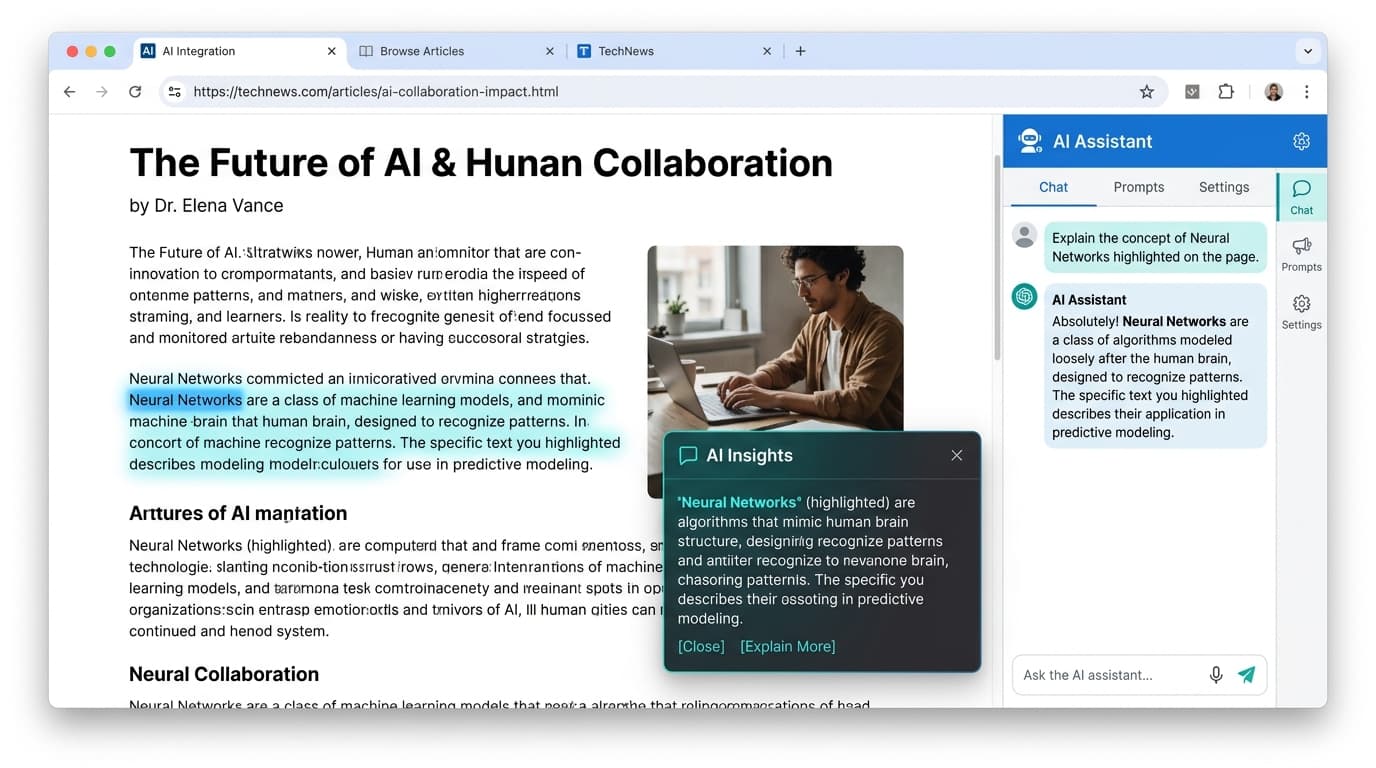
Task: Click the address bar URL
Action: coord(376,92)
